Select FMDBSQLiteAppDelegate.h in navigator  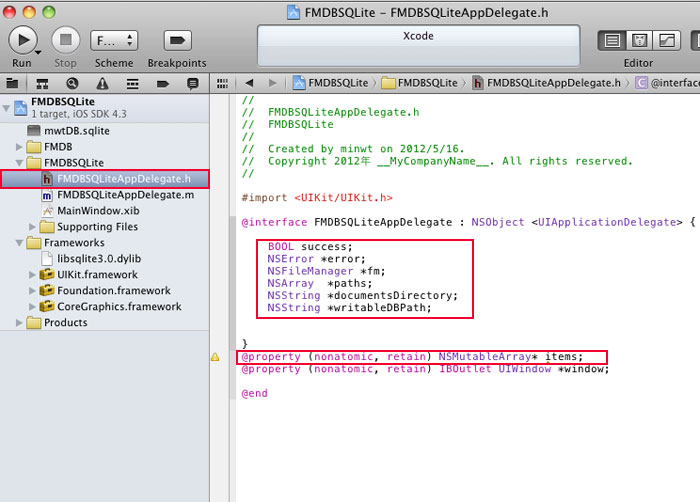tap(104, 179)
